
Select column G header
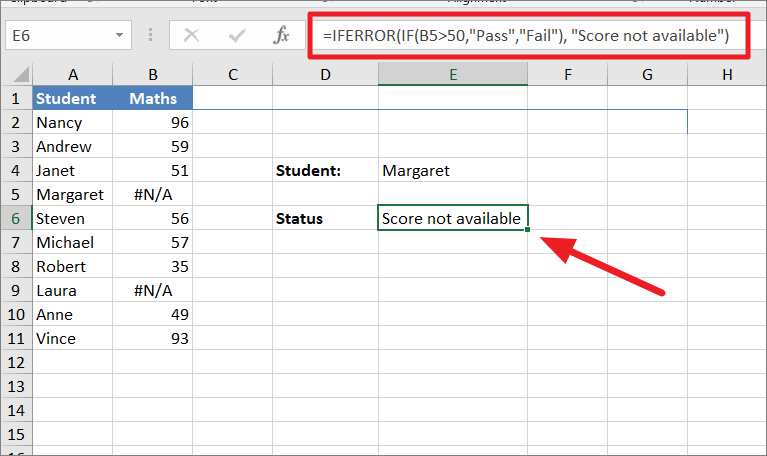[647, 75]
